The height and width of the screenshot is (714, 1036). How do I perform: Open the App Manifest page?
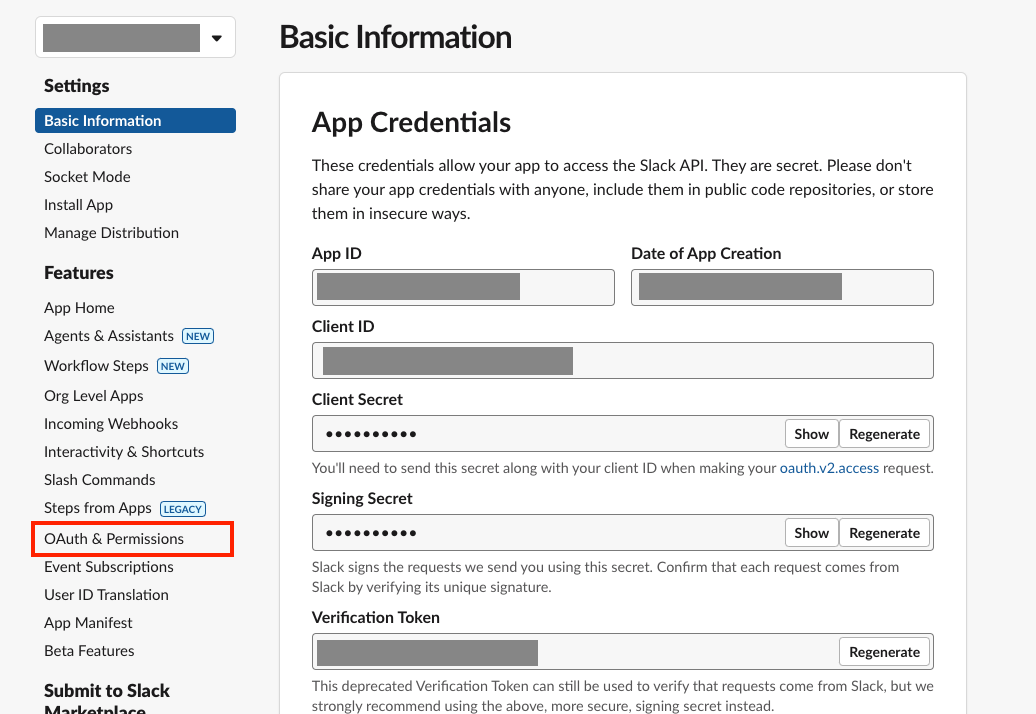coord(89,623)
